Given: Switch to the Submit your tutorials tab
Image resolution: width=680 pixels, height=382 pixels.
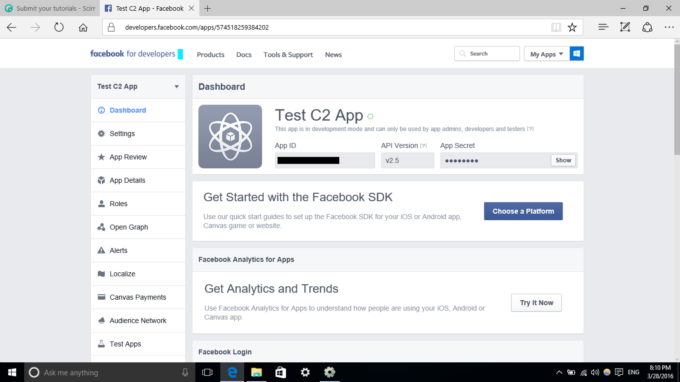Looking at the screenshot, I should tap(50, 8).
